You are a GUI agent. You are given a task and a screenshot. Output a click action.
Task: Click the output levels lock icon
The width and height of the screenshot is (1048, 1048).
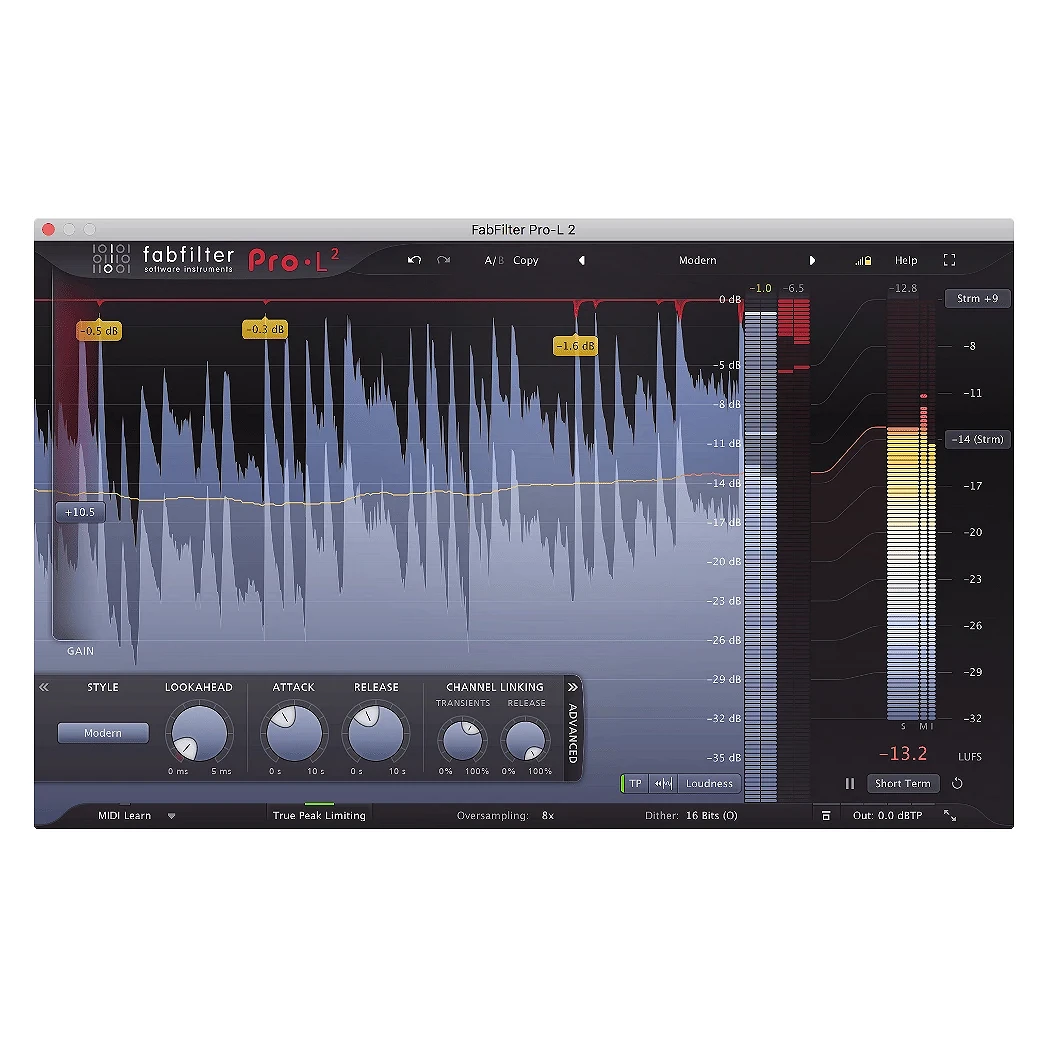pos(863,261)
